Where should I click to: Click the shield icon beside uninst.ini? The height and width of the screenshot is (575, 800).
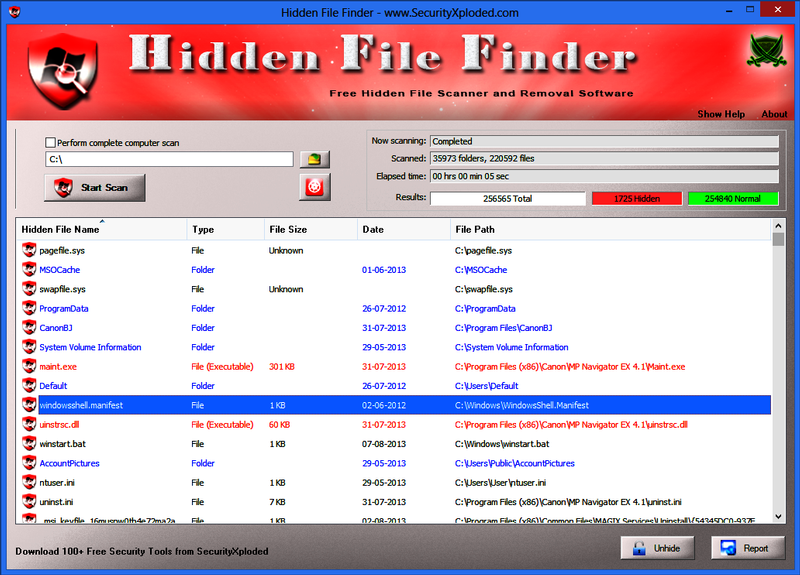[x=29, y=502]
